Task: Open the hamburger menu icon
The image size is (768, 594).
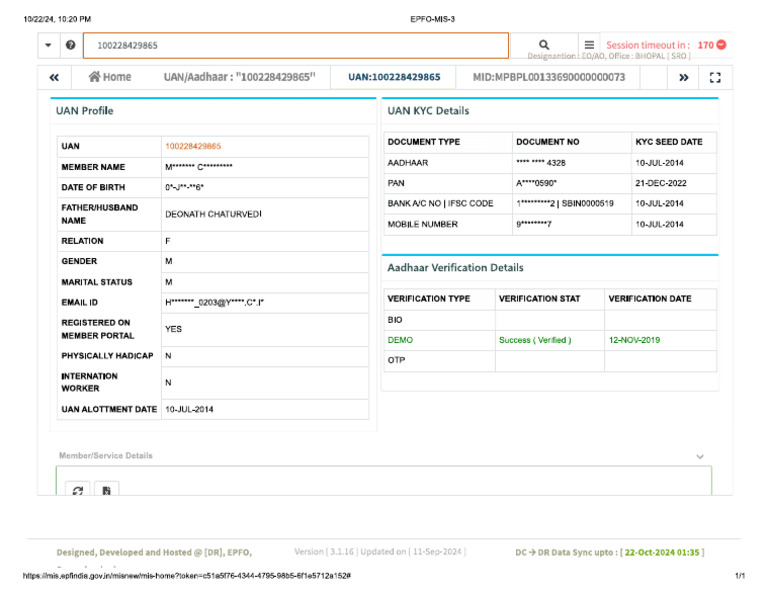Action: pos(589,45)
